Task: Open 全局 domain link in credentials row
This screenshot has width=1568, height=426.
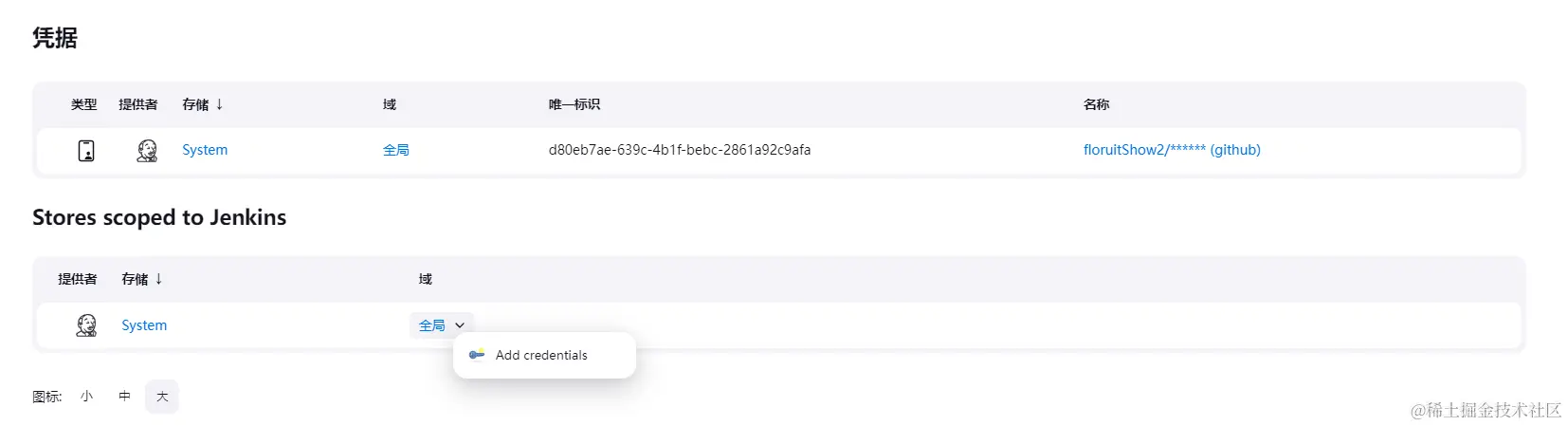Action: point(396,150)
